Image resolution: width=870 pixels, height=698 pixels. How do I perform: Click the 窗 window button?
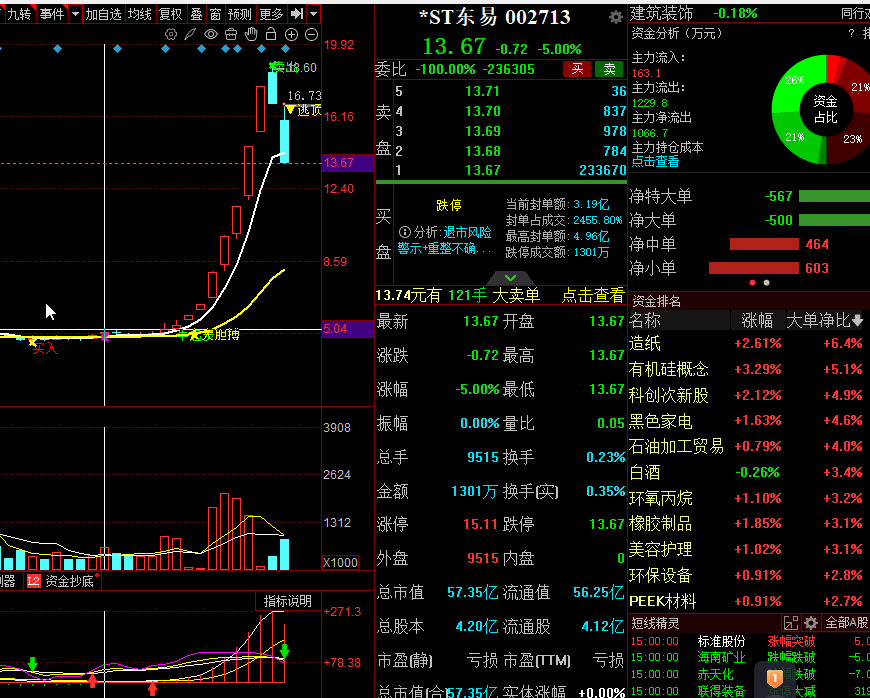tap(215, 14)
